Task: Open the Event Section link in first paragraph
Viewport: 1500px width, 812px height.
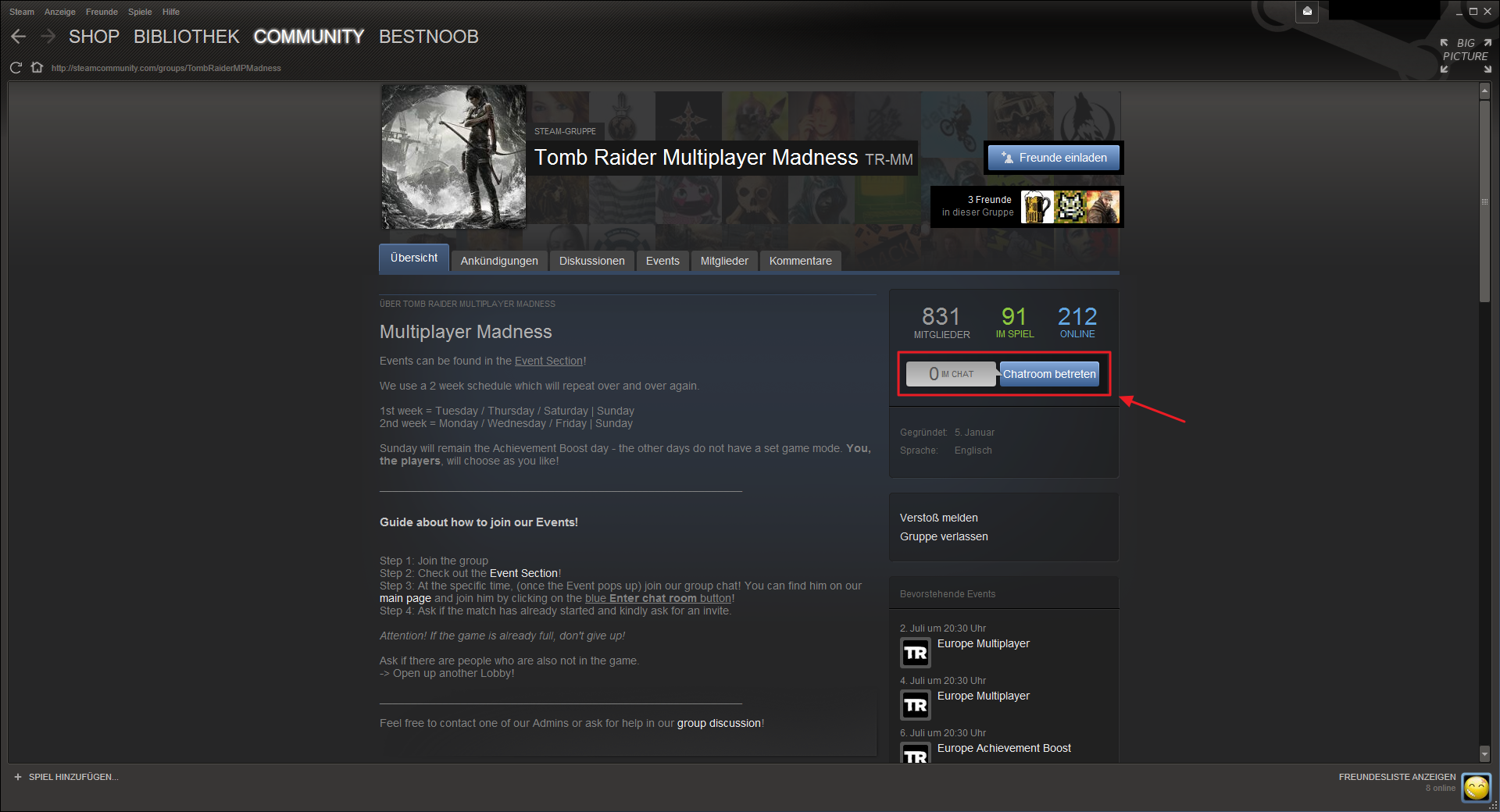Action: (548, 361)
